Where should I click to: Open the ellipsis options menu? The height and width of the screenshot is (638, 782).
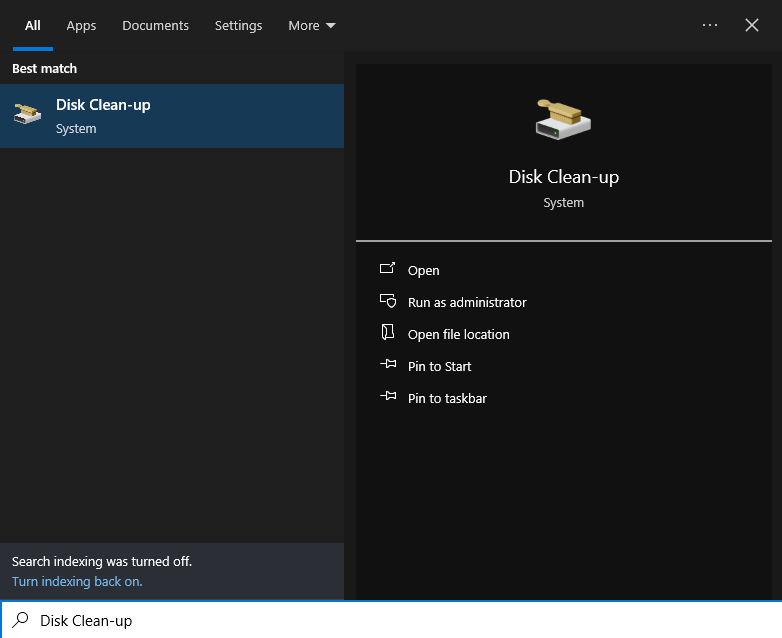(710, 25)
